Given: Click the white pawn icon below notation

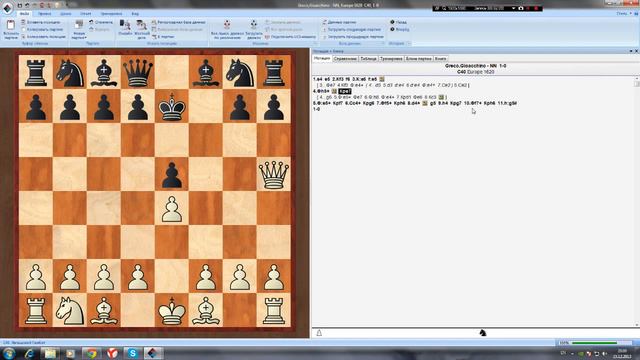Looking at the screenshot, I should click(319, 333).
